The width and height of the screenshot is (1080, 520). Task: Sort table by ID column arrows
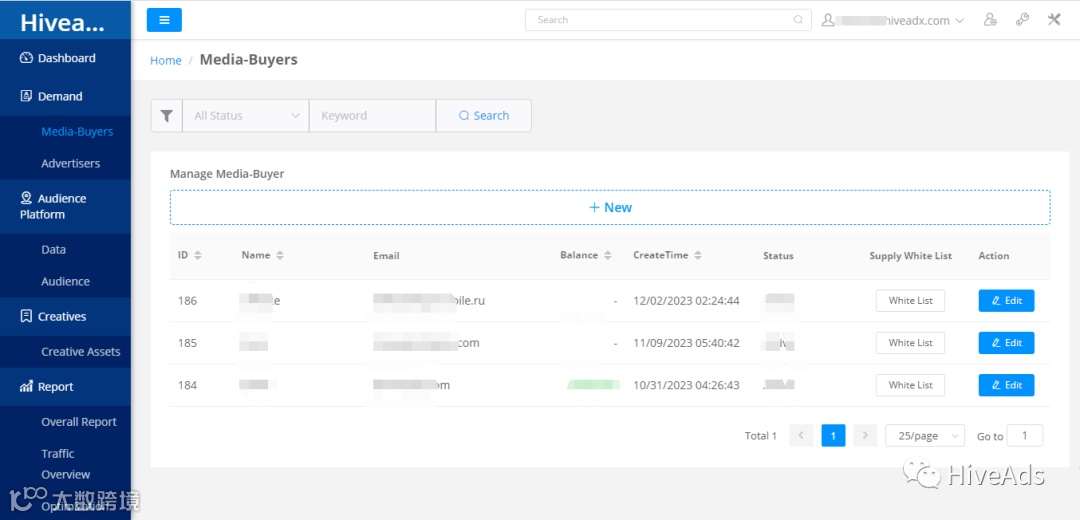(x=198, y=256)
